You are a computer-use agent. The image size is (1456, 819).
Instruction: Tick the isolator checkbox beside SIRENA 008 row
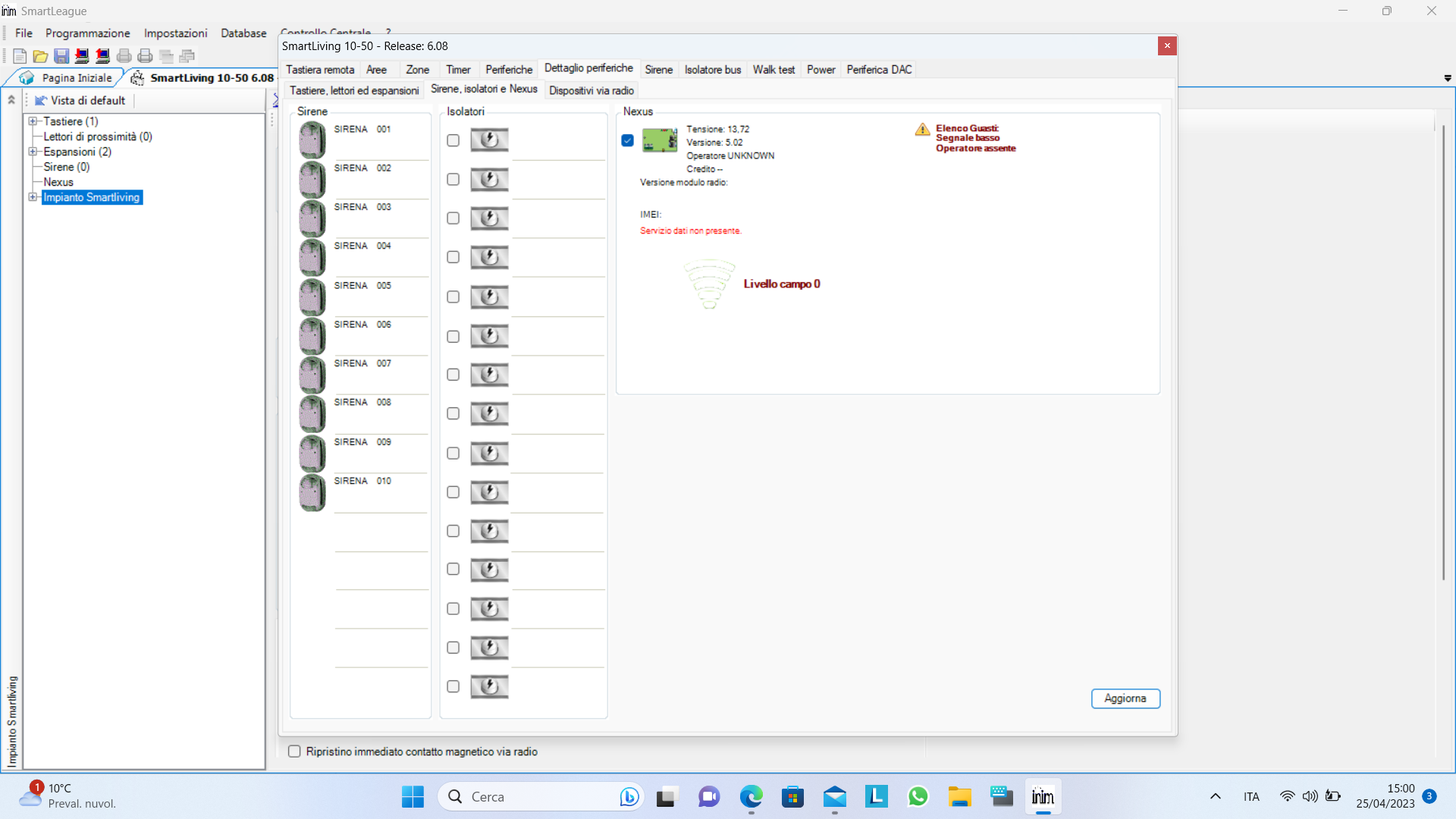[453, 414]
